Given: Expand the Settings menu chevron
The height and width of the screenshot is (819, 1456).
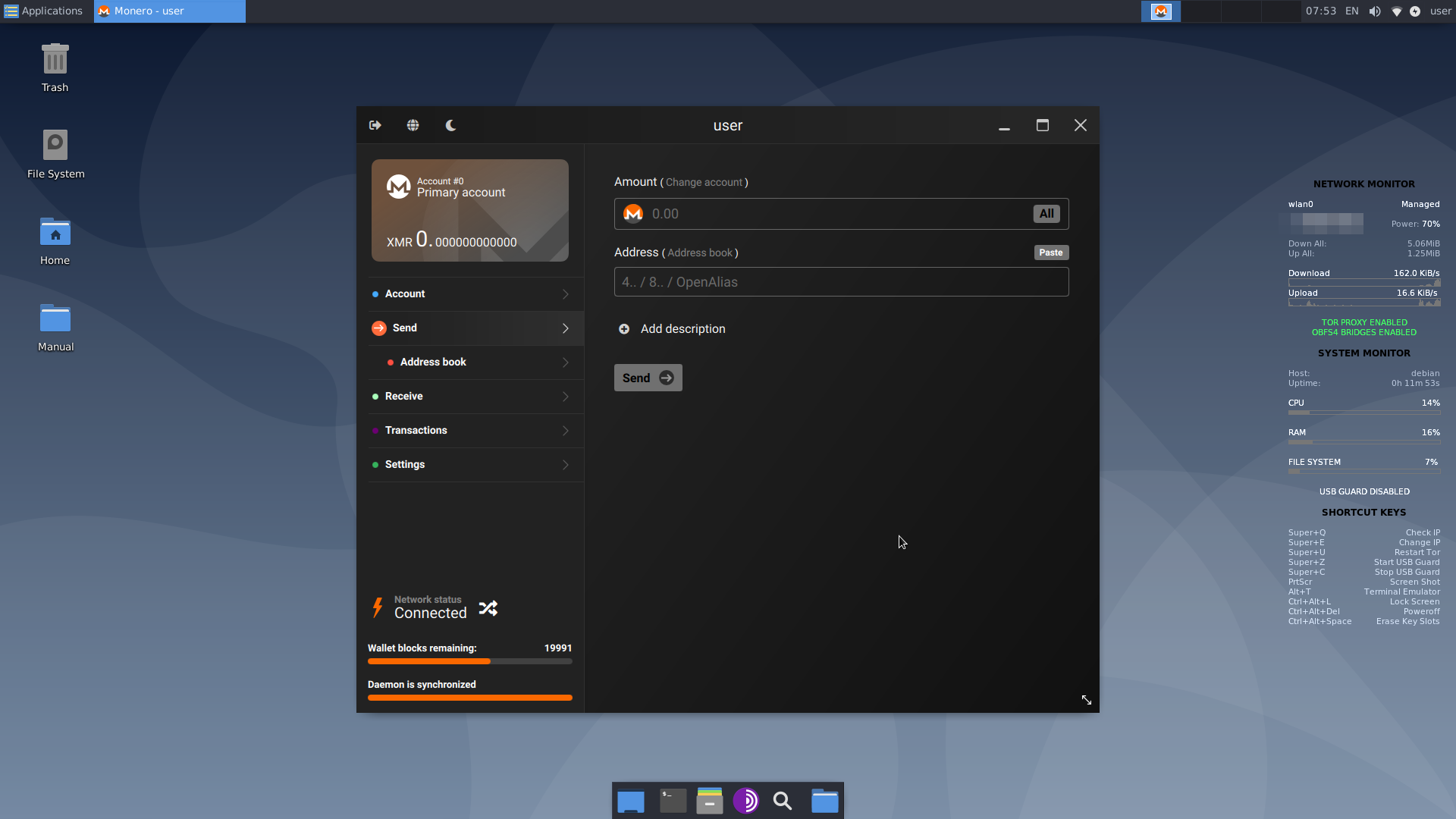Looking at the screenshot, I should (565, 465).
